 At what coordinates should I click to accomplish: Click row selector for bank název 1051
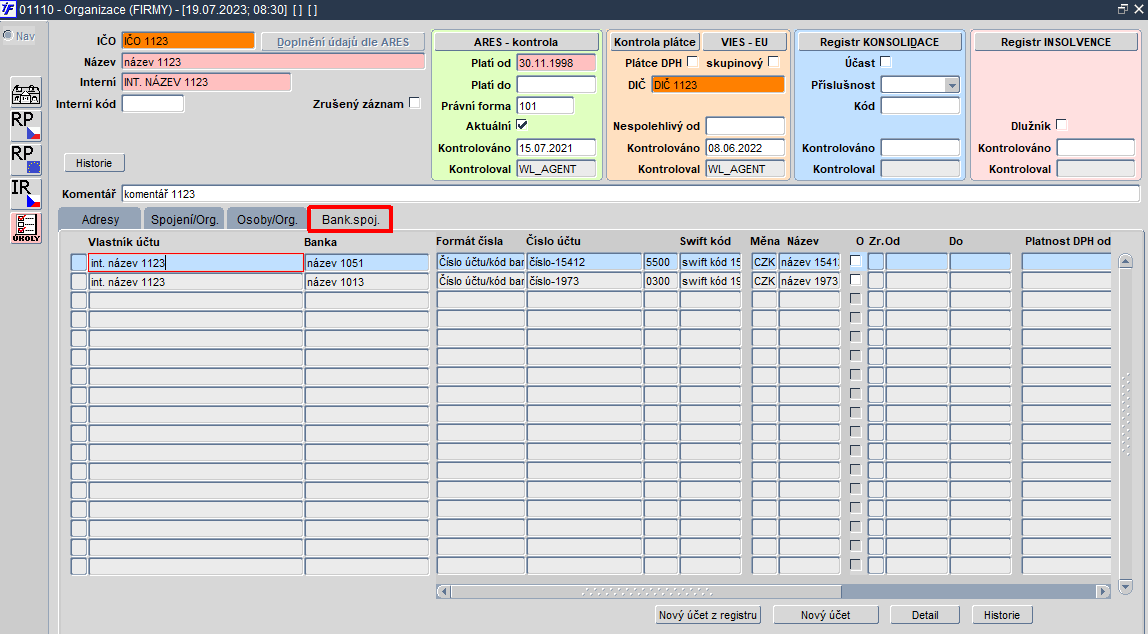[79, 263]
